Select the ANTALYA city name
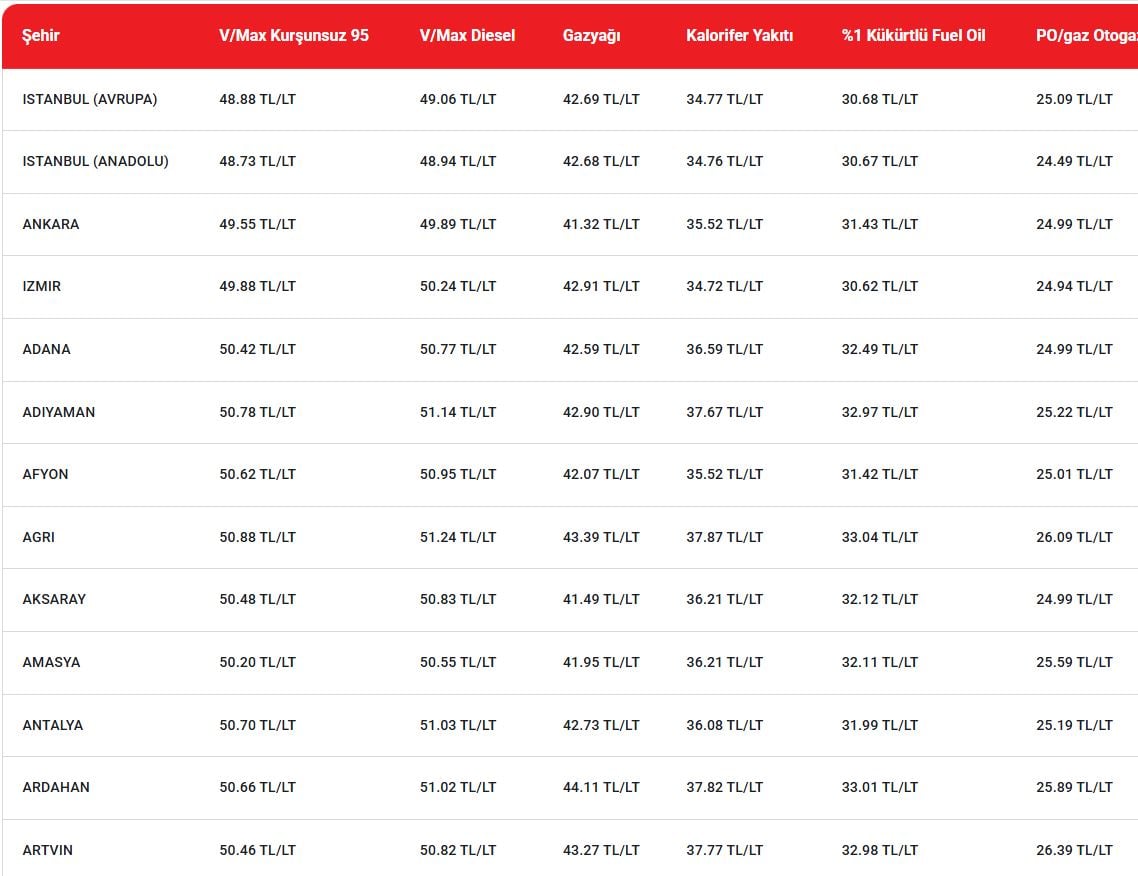 pyautogui.click(x=53, y=725)
